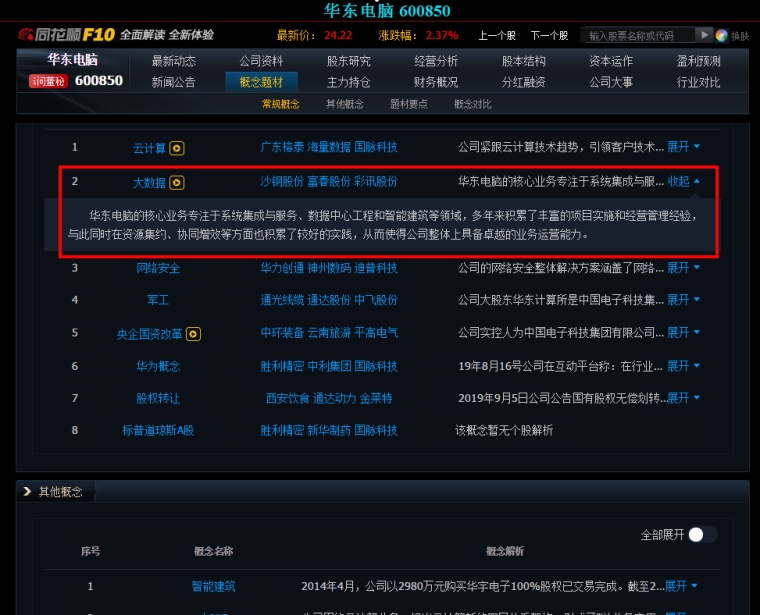The image size is (760, 615).
Task: Expand the 华为概念 row details
Action: (683, 366)
